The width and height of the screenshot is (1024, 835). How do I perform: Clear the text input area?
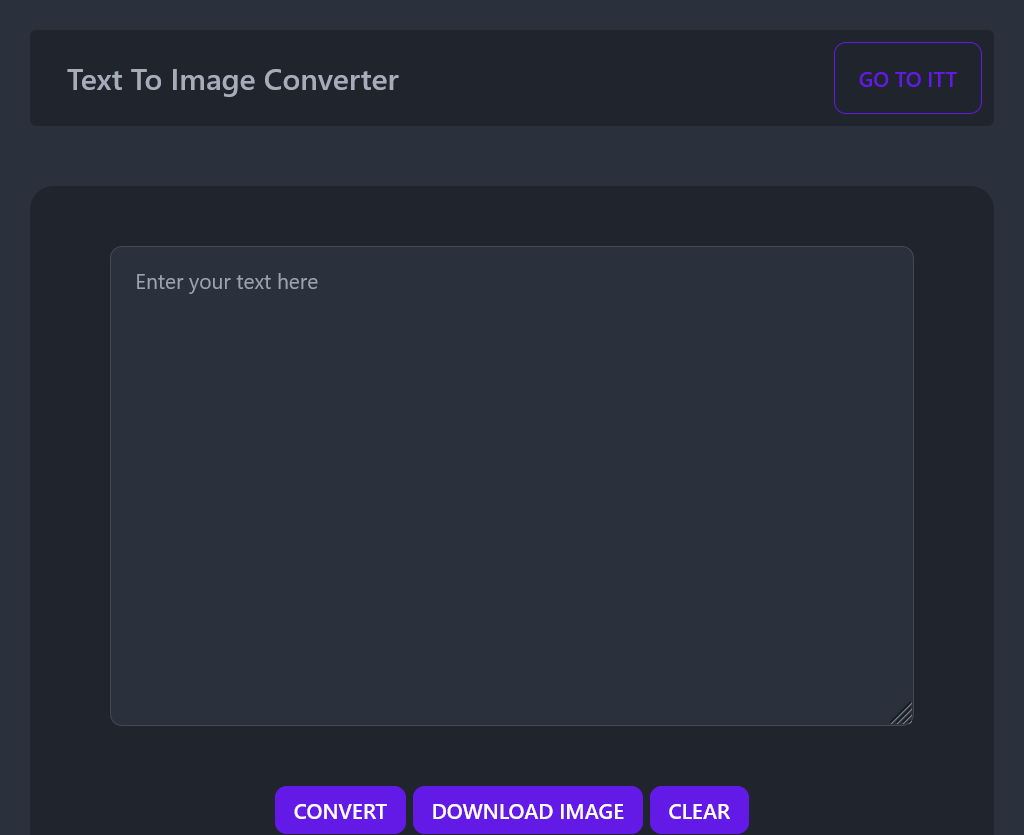[x=699, y=810]
